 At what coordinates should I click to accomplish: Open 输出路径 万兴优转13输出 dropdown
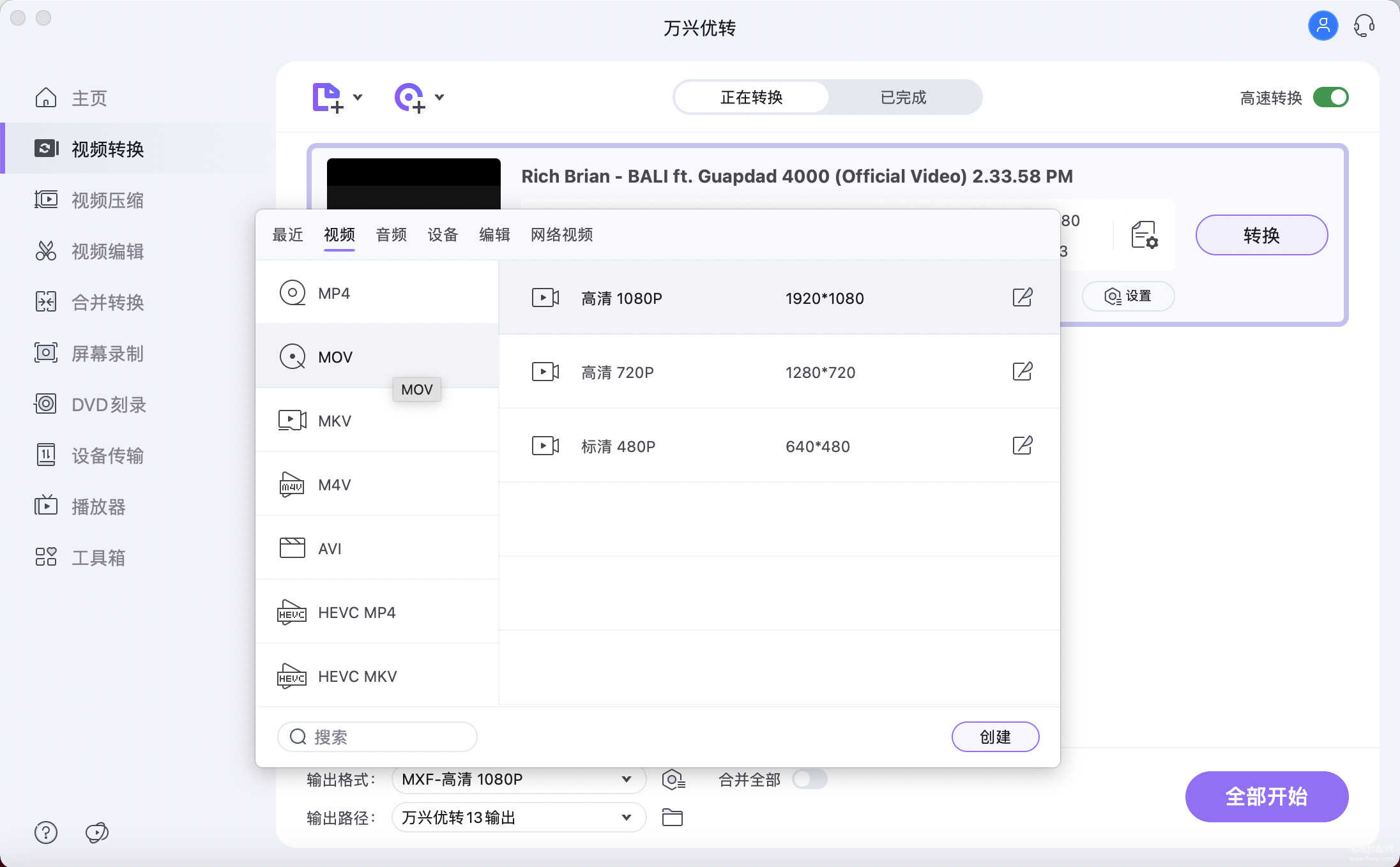(626, 817)
